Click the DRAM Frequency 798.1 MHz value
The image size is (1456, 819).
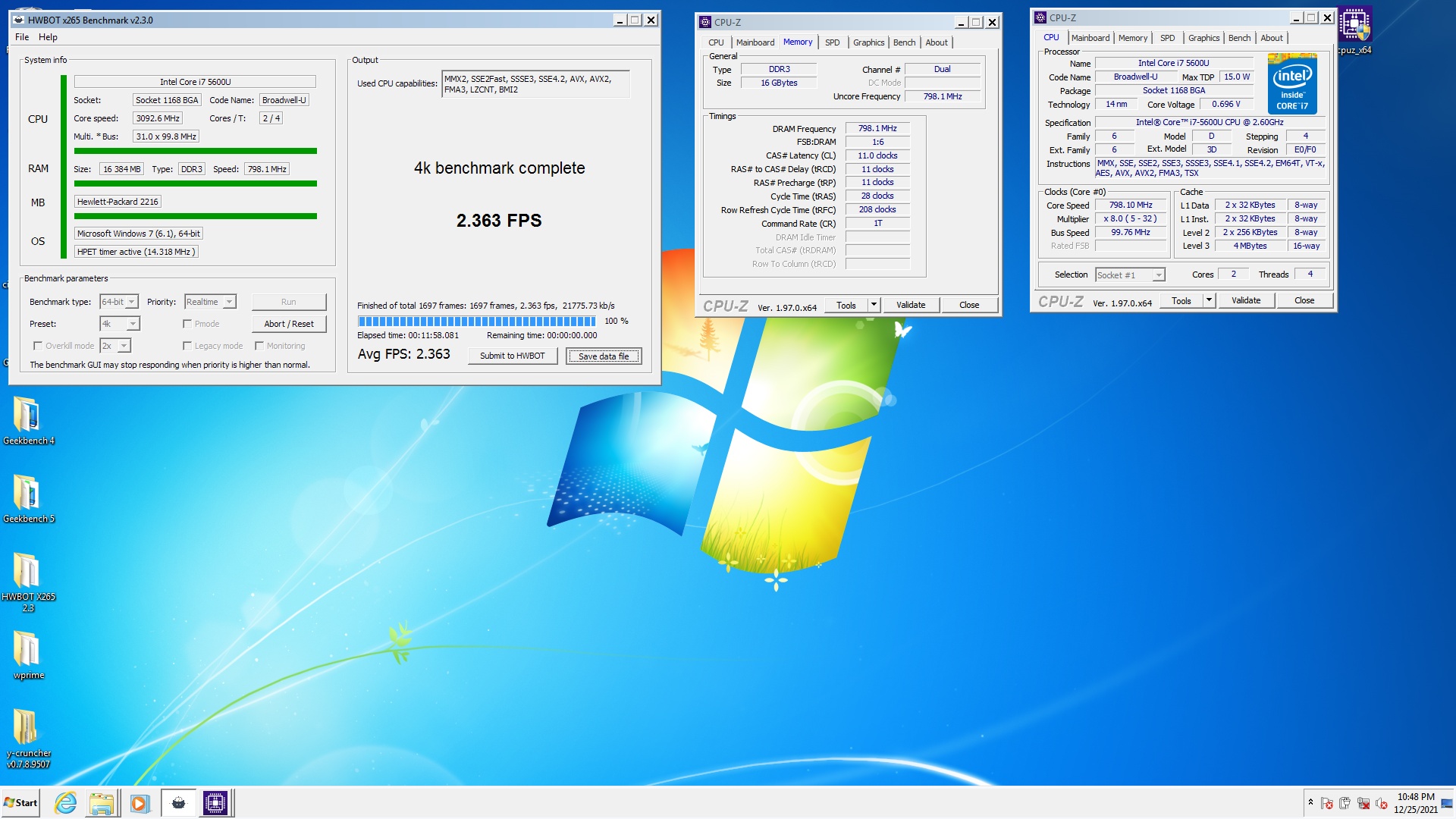(x=877, y=128)
